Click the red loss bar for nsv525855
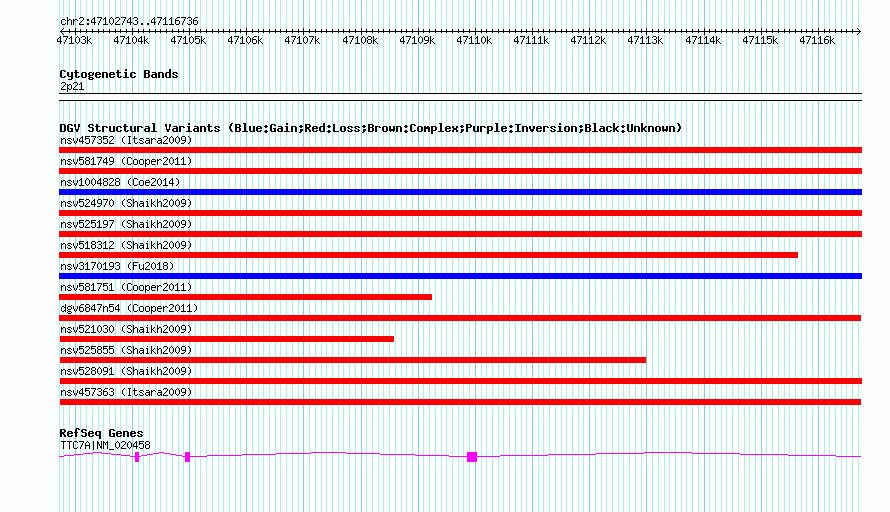This screenshot has width=890, height=512. 352,360
